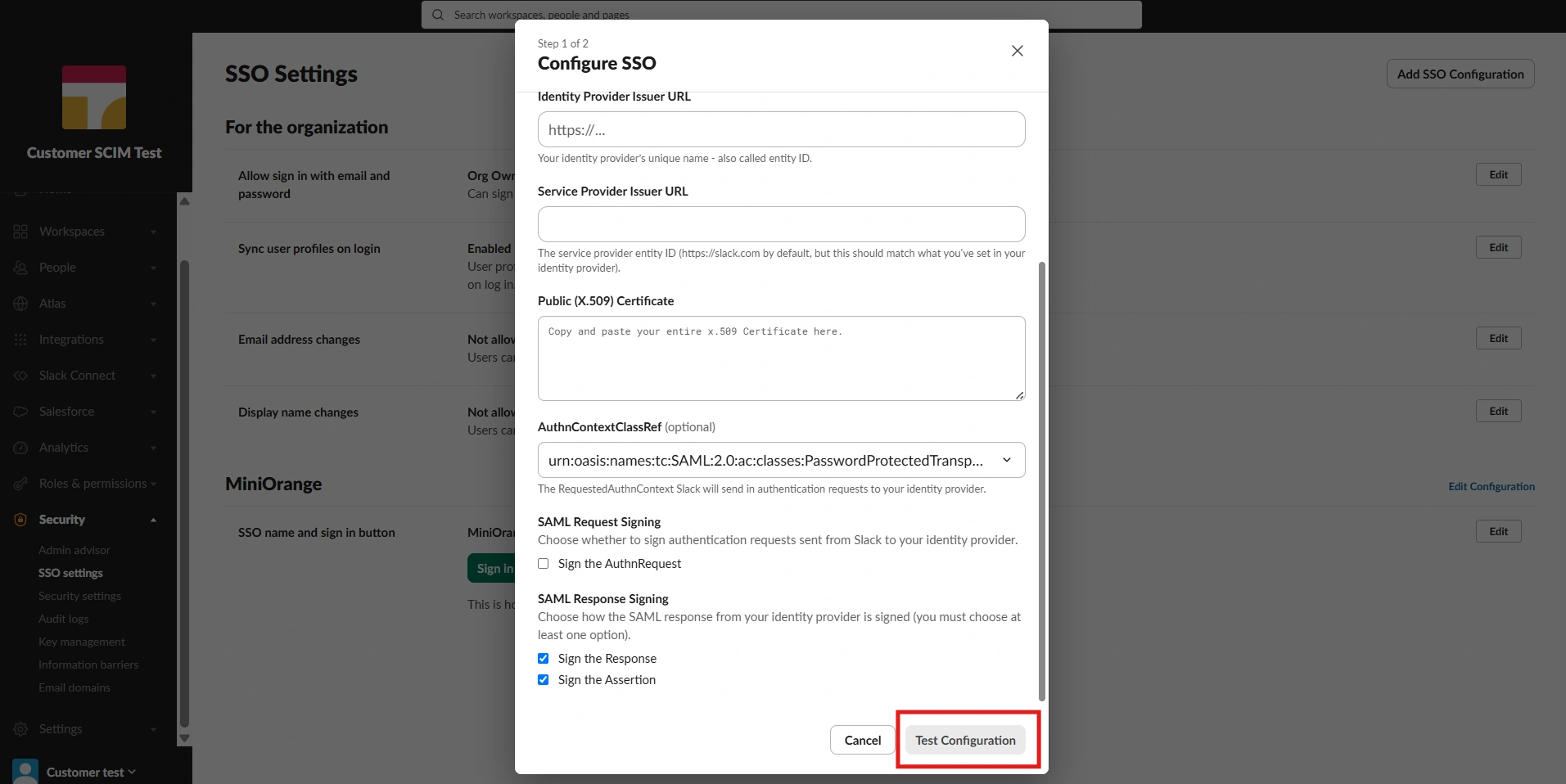
Task: Open Key management page
Action: 82,642
